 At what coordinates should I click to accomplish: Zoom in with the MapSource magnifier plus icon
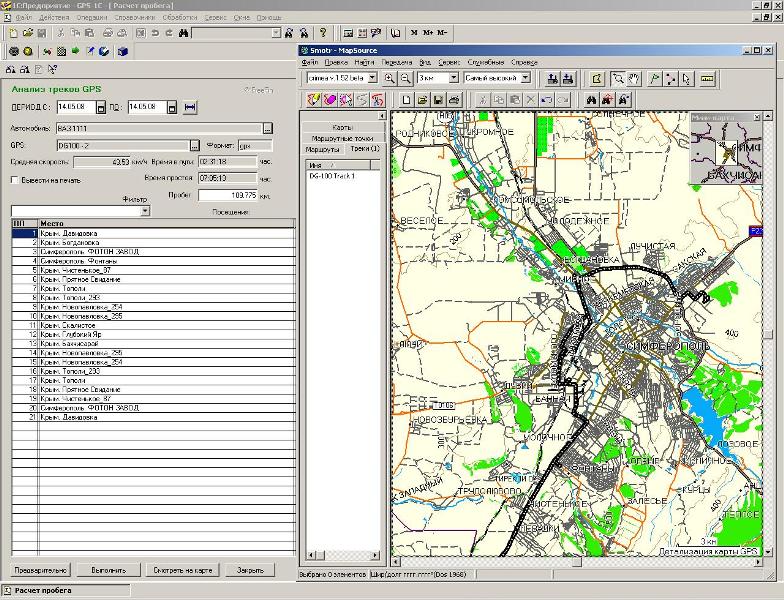[x=389, y=78]
